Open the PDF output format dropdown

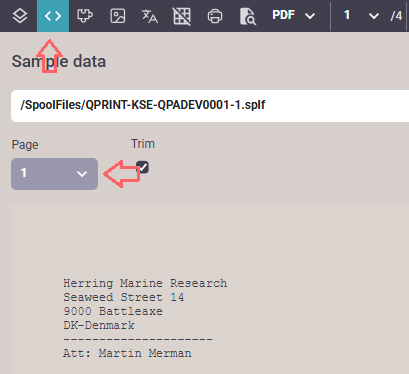pos(294,15)
